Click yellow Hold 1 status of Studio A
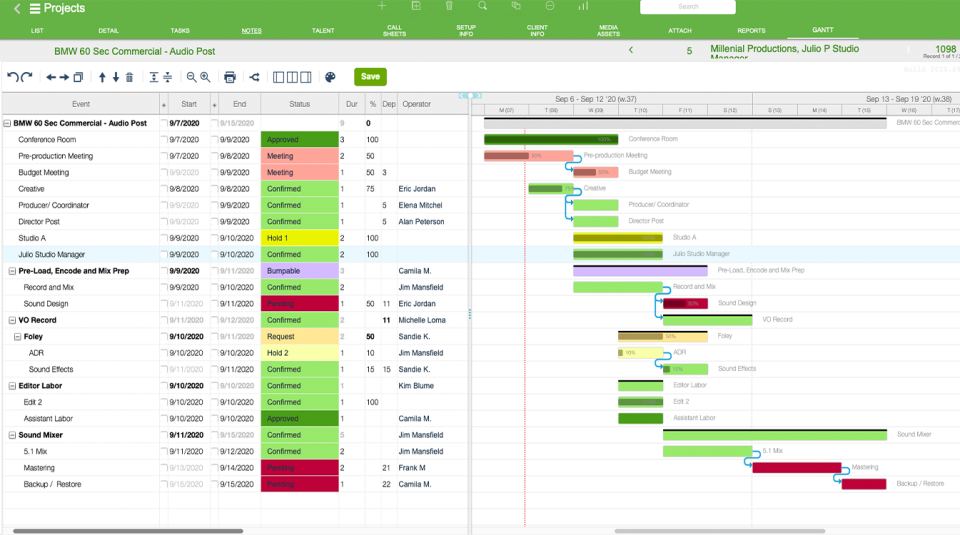Viewport: 960px width, 535px height. (x=300, y=238)
